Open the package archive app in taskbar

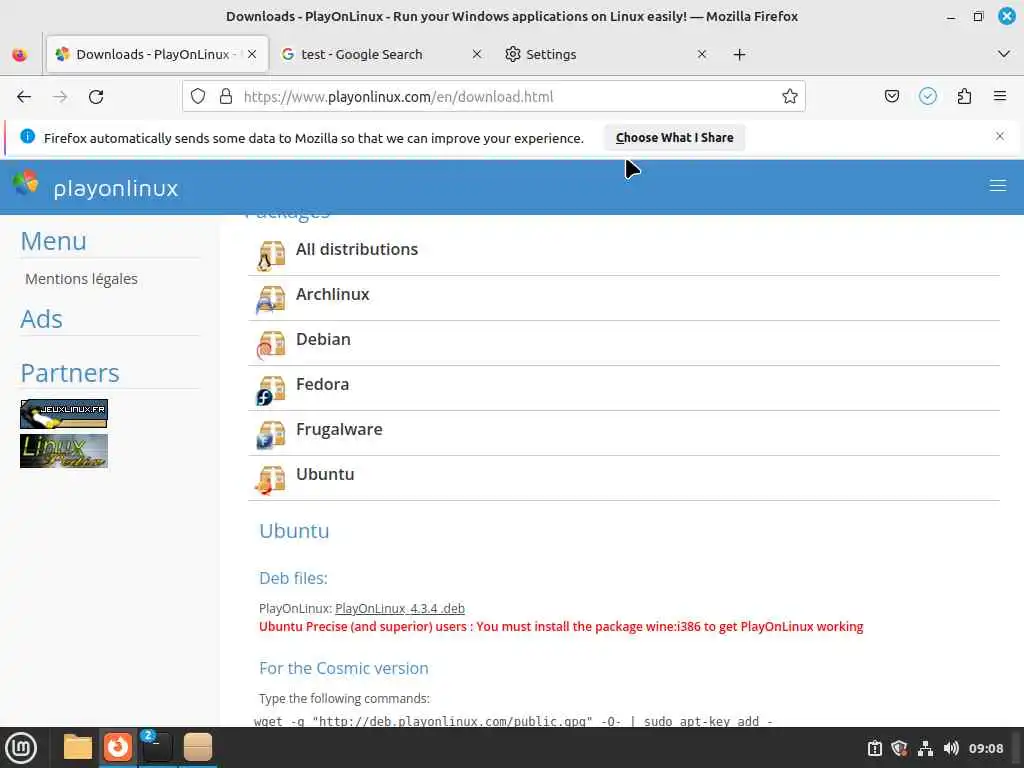tap(197, 748)
